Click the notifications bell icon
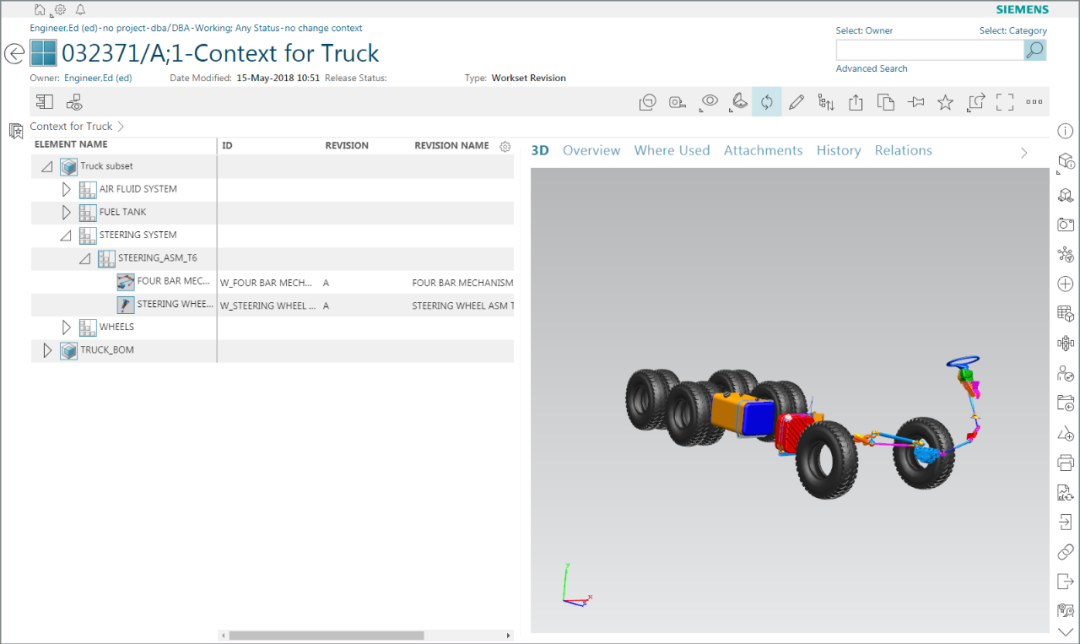Screen dimensions: 1080x644 (81, 10)
